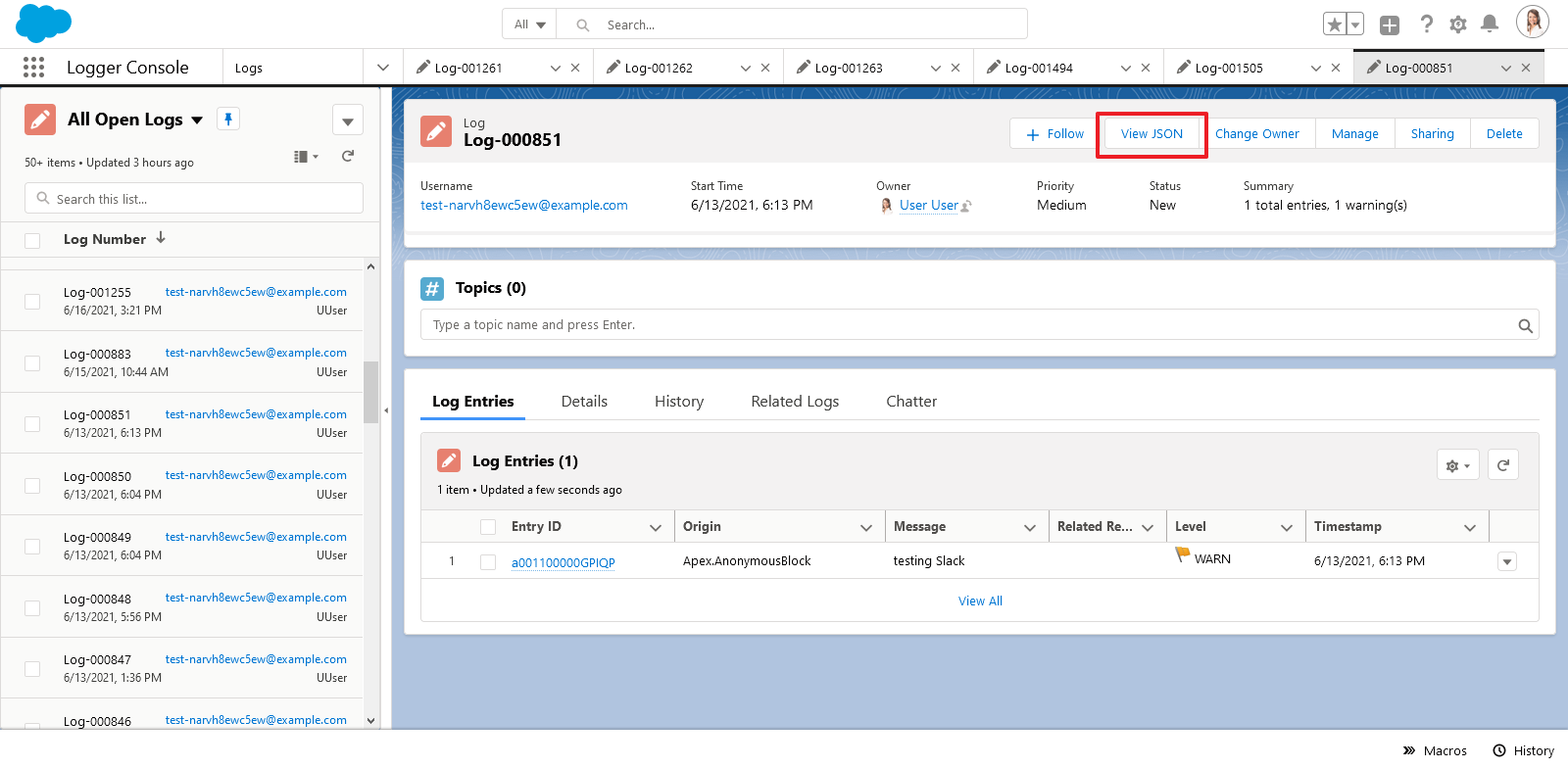This screenshot has width=1568, height=769.
Task: Click the Follow button
Action: tap(1054, 134)
